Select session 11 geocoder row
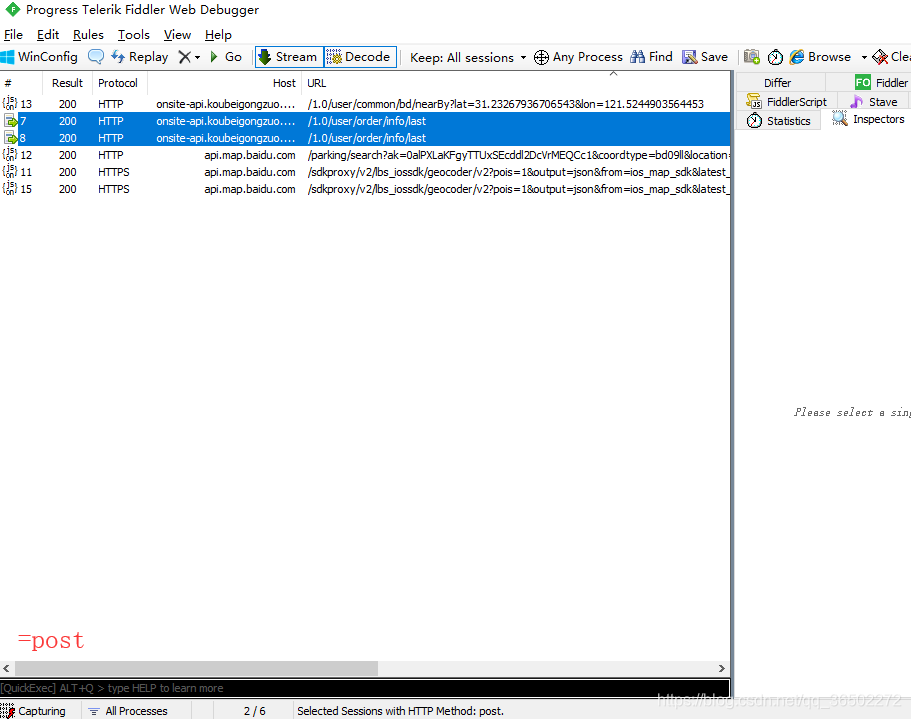 365,172
